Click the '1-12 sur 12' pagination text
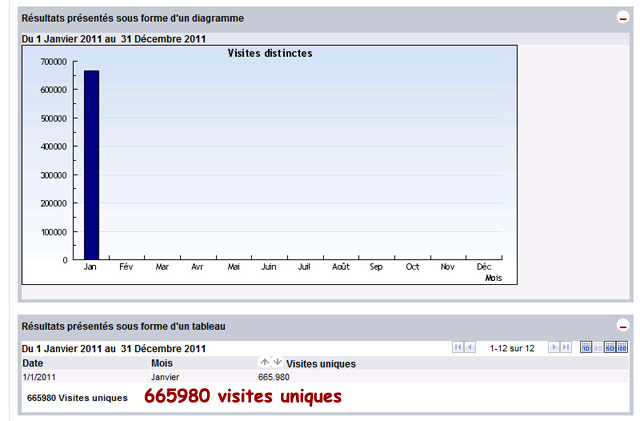640x421 pixels. 512,348
